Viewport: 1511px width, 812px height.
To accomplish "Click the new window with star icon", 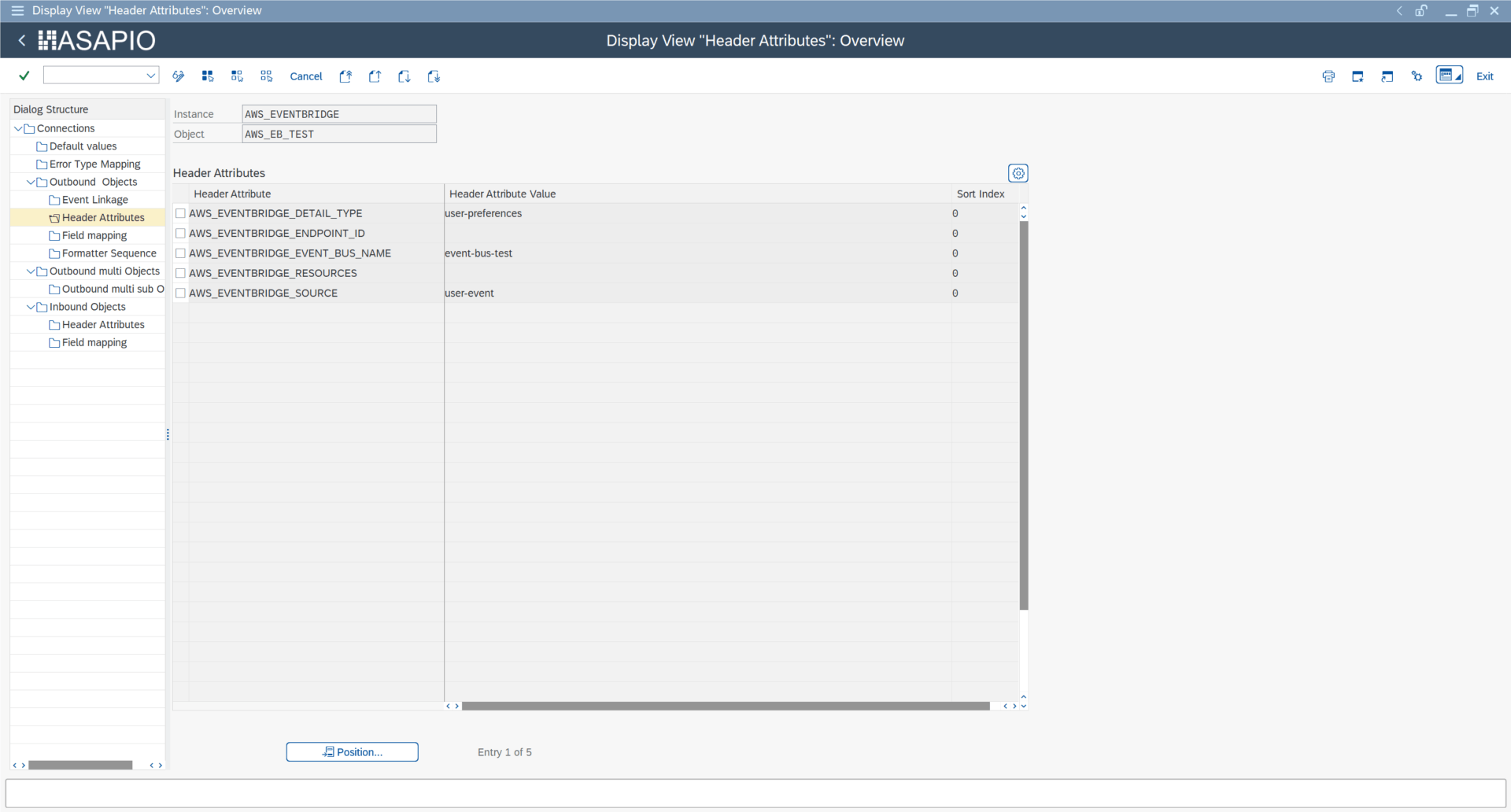I will click(1358, 76).
